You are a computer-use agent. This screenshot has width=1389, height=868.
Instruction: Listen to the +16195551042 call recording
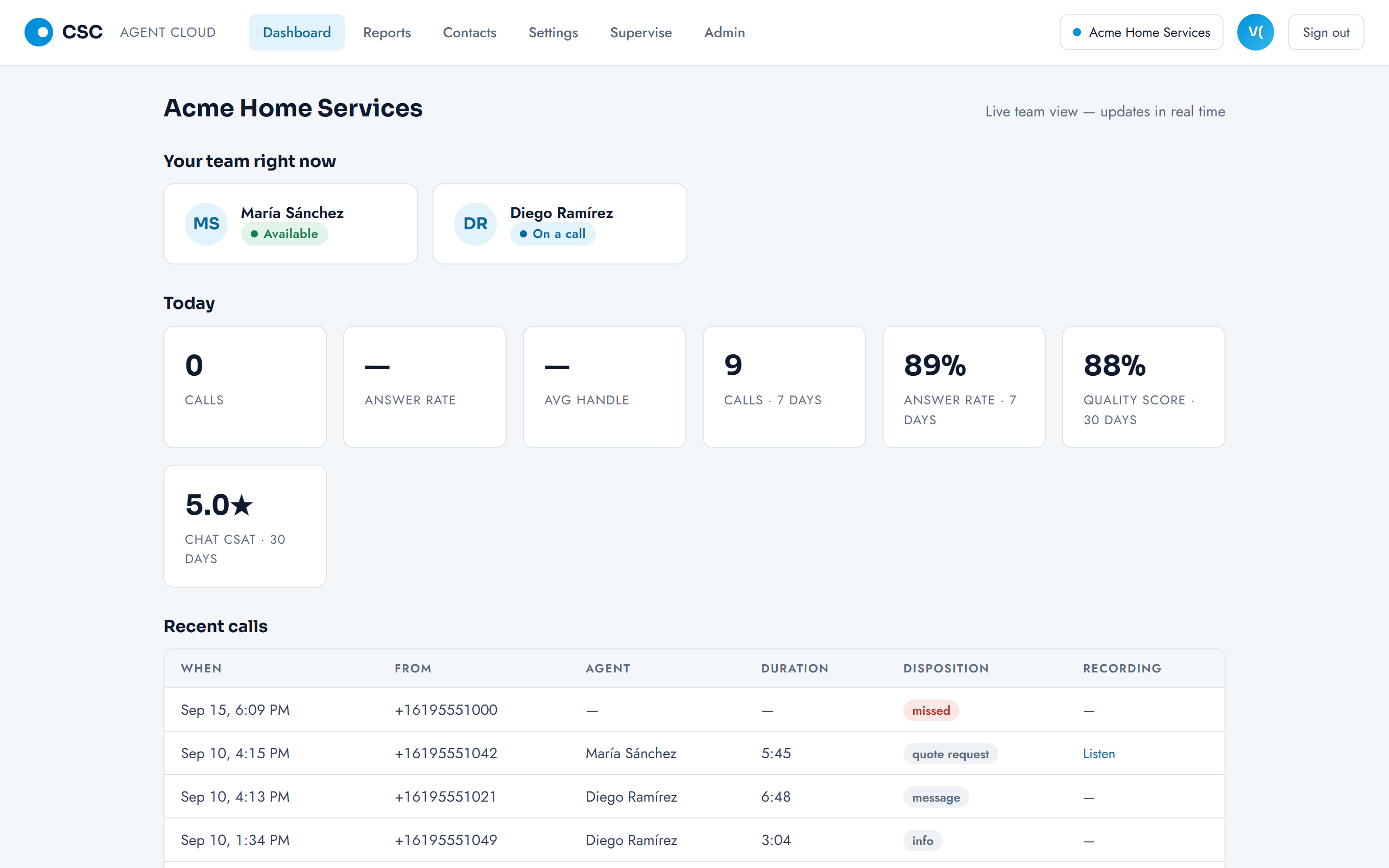[1098, 754]
